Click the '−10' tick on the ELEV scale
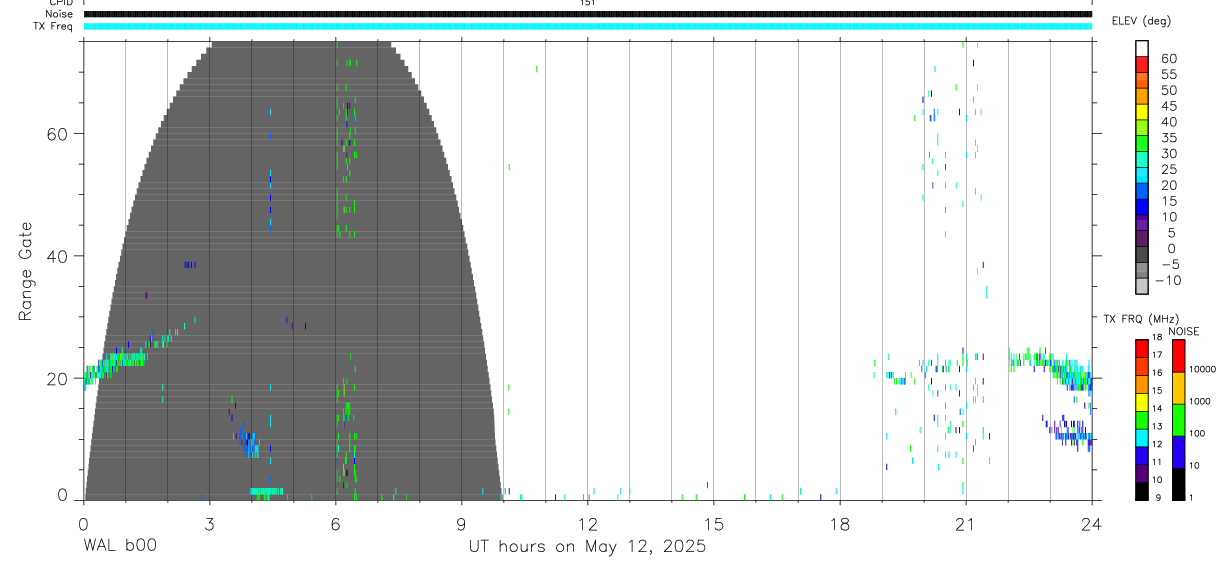This screenshot has width=1228, height=567. click(x=1168, y=280)
